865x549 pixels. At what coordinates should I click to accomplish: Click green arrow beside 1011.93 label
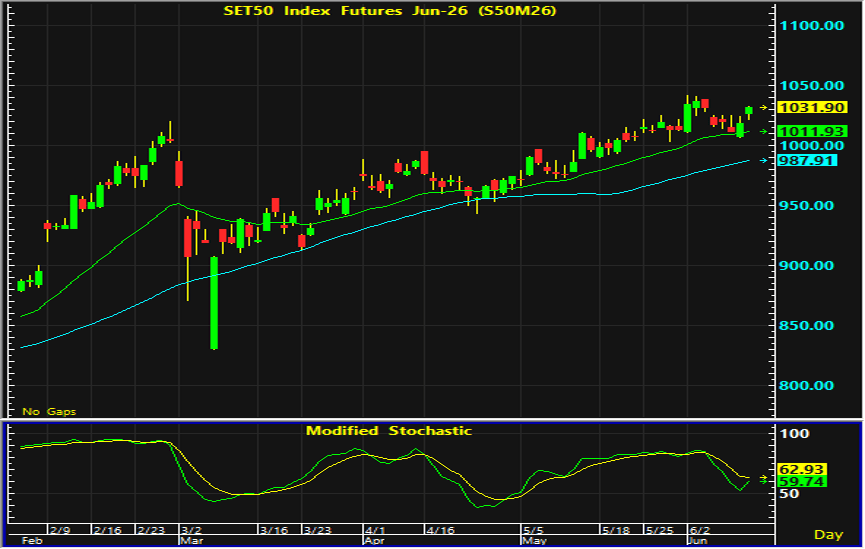point(764,131)
